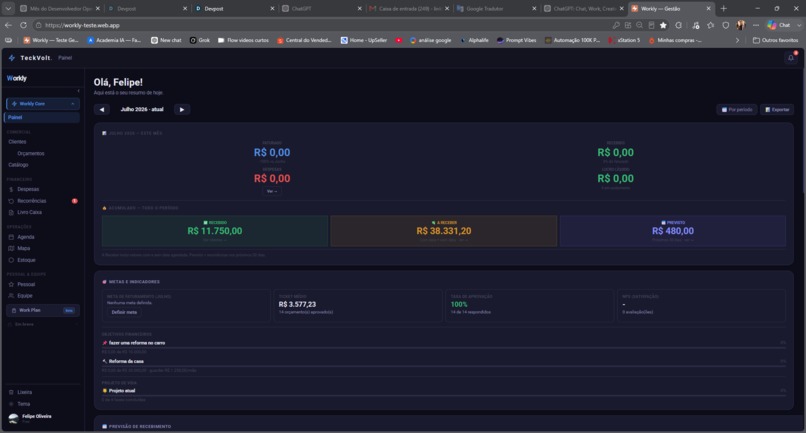Click the Mapa map icon

[11, 248]
